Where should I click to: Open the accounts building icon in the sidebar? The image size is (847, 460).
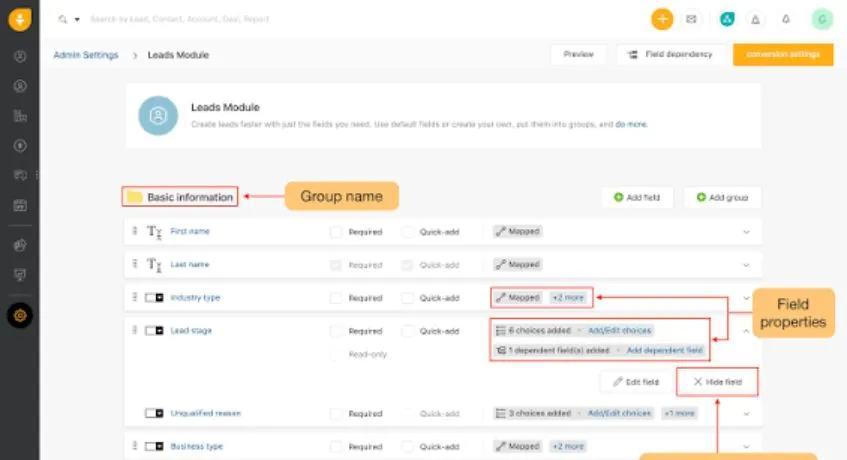pos(20,116)
